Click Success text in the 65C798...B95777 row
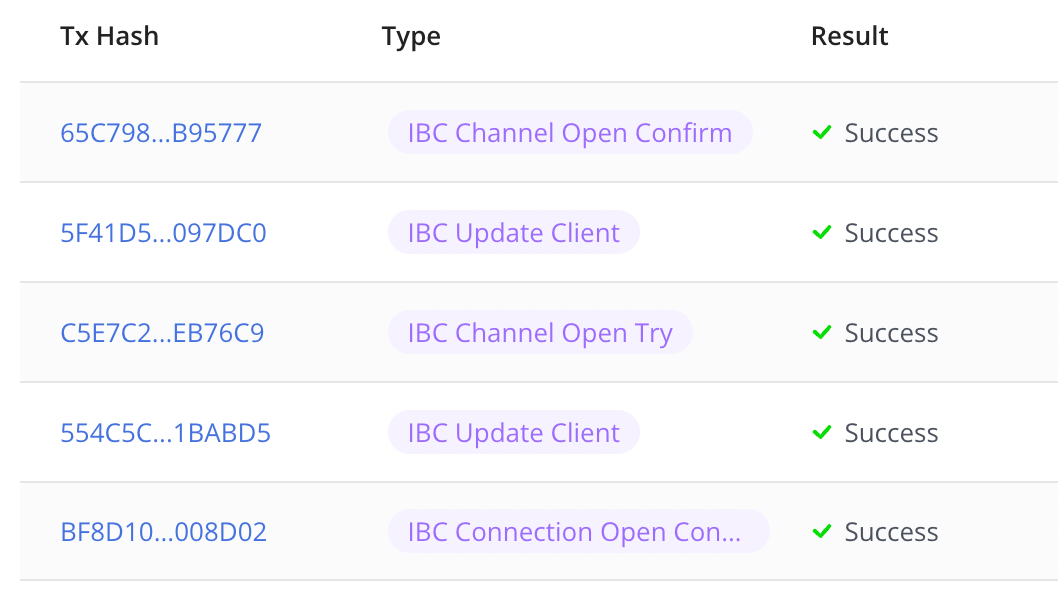This screenshot has height=610, width=1058. point(891,133)
